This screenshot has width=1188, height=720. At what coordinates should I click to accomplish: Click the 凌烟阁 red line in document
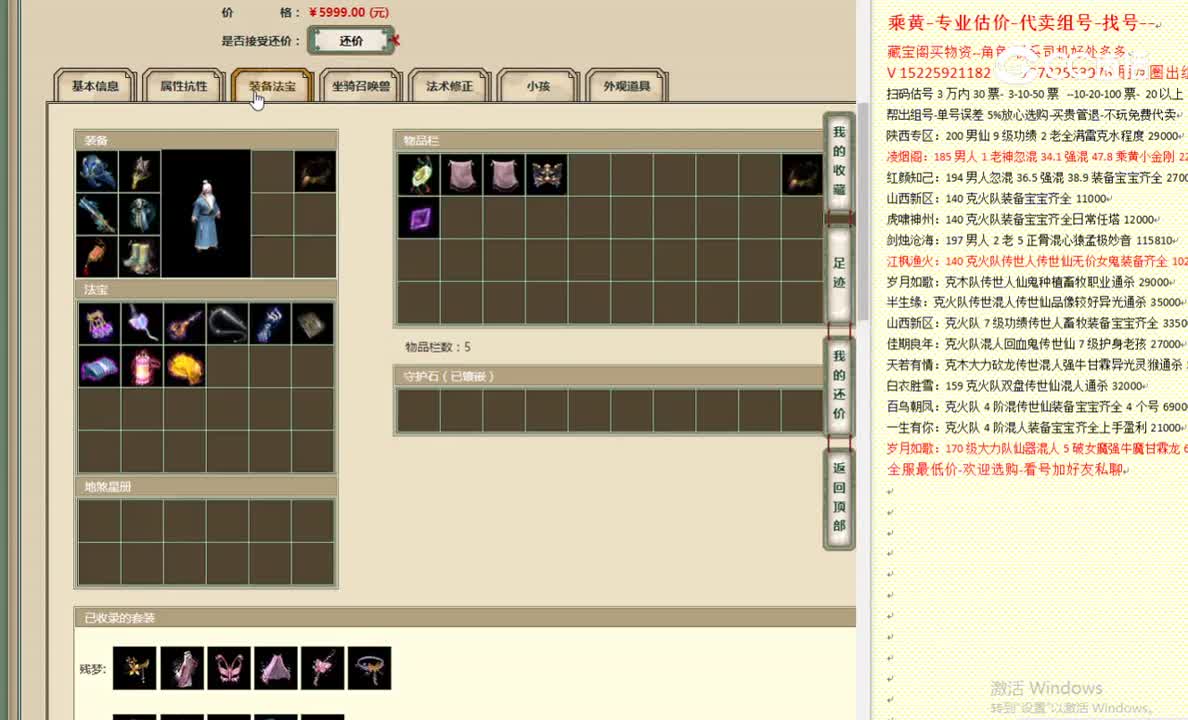(1037, 157)
